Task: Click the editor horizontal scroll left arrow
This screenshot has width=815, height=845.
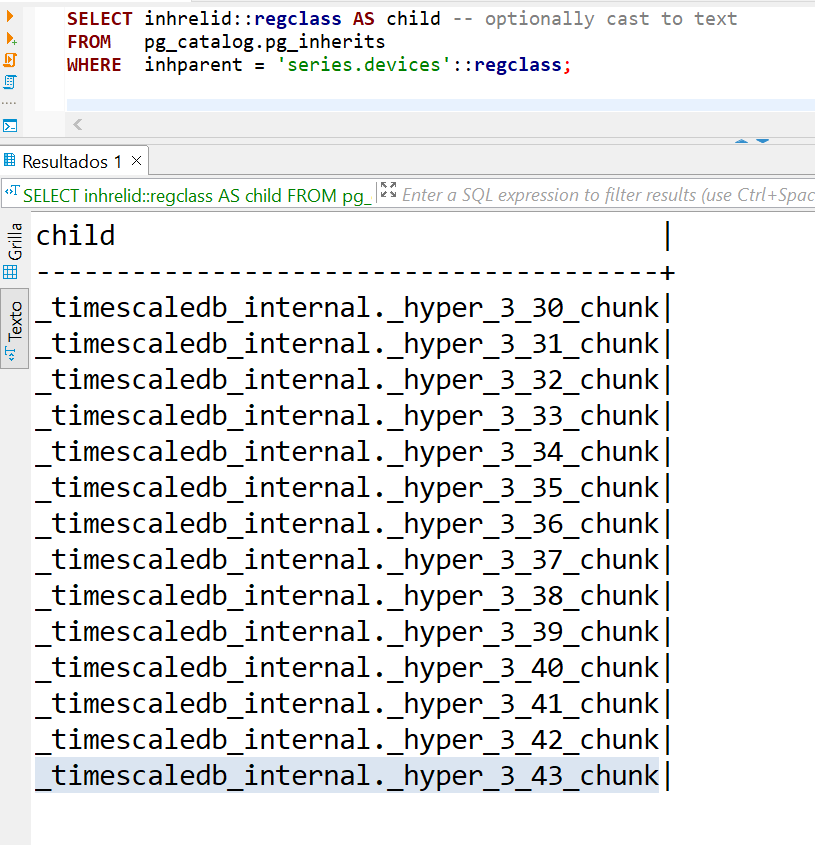Action: pos(78,124)
